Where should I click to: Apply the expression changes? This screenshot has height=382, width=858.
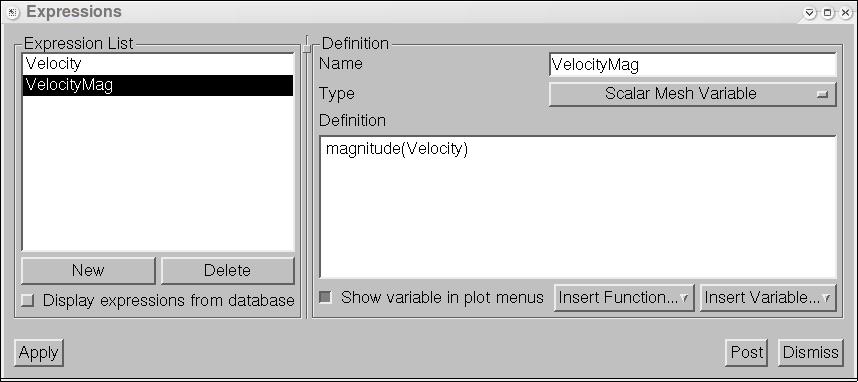pos(39,352)
